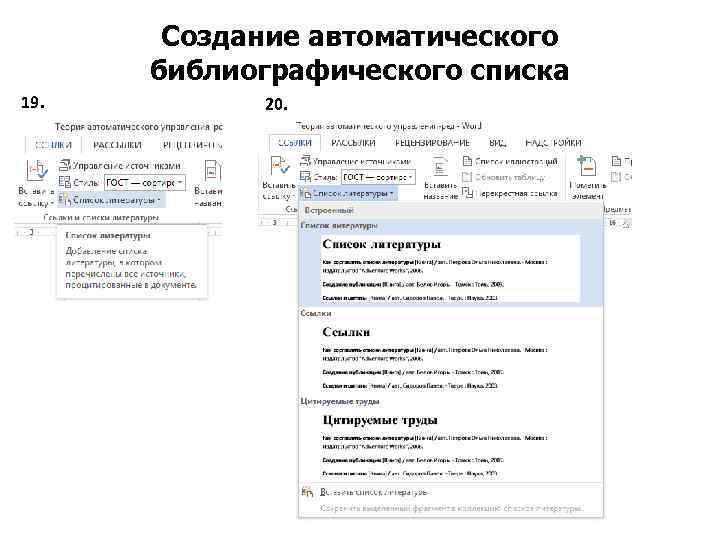Click Insert Citation (Вставить ссылку) icon in screenshot 19
This screenshot has height=540, width=720.
tap(37, 171)
